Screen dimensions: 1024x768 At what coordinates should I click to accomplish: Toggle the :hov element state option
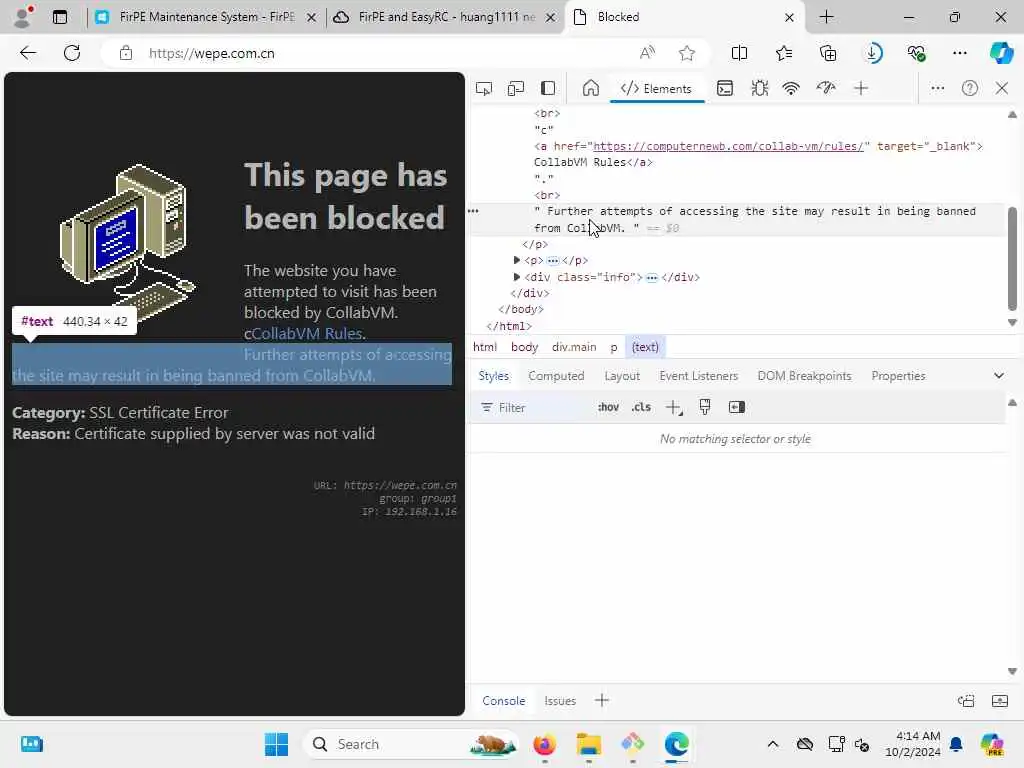pos(608,407)
